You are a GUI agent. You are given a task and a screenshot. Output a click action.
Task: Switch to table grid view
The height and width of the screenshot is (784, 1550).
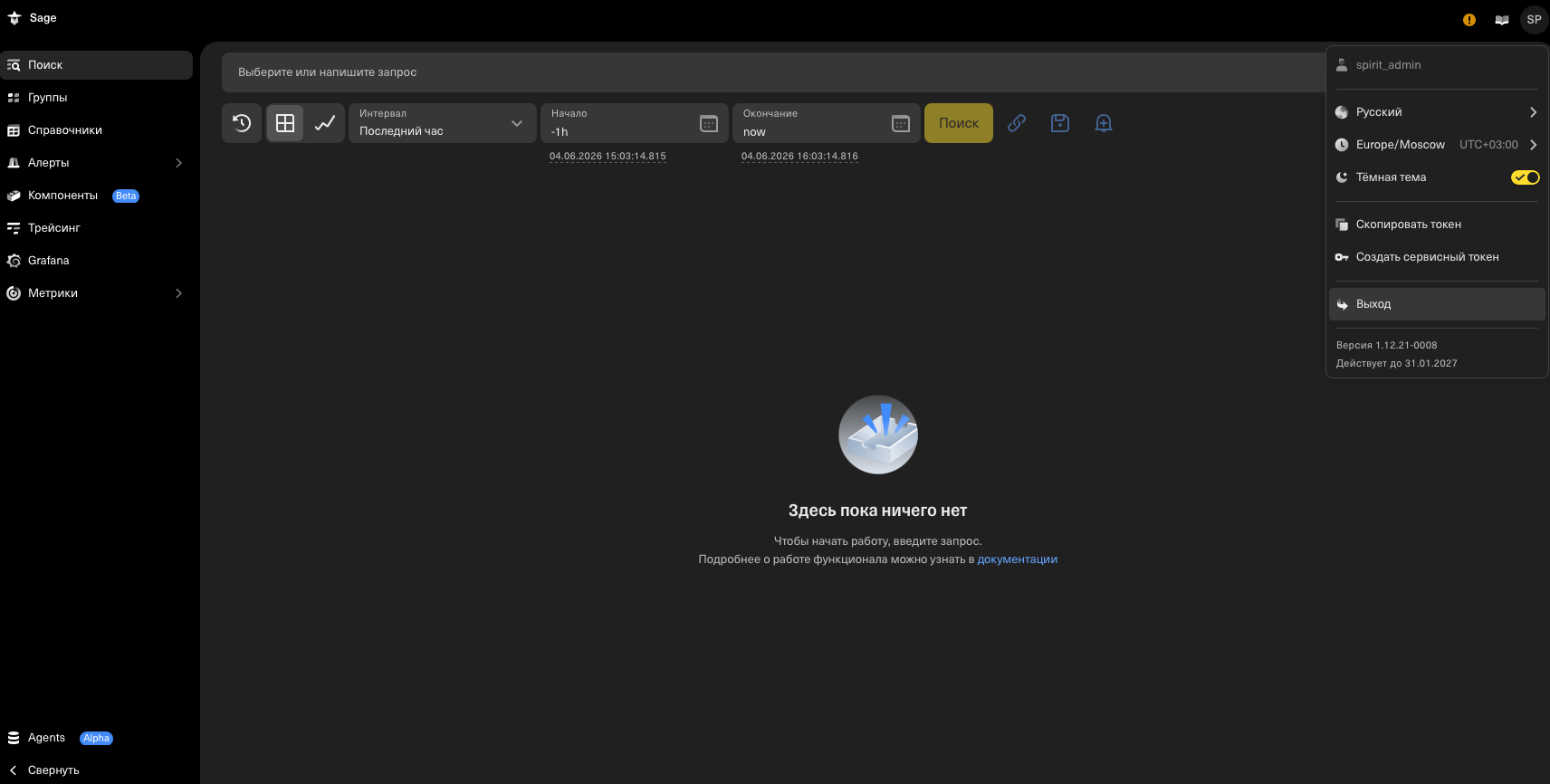(285, 123)
